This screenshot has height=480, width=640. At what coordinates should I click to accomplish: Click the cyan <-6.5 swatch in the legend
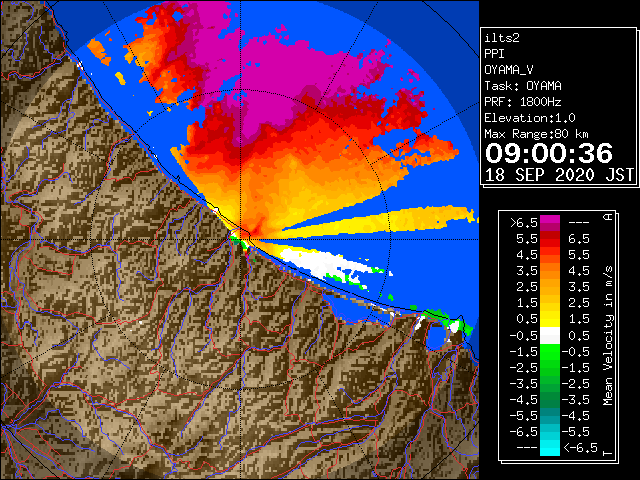(550, 448)
